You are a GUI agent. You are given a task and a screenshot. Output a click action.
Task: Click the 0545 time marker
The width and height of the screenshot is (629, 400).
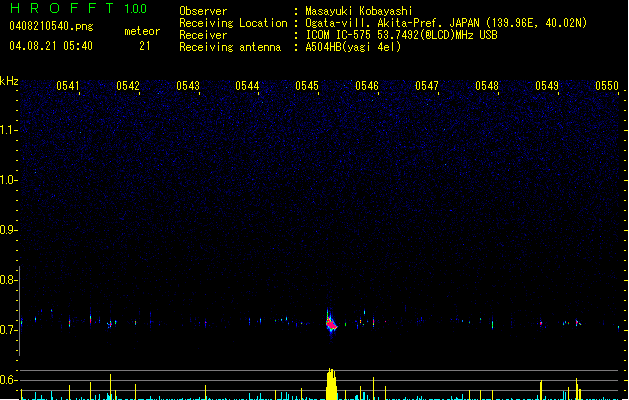[307, 86]
